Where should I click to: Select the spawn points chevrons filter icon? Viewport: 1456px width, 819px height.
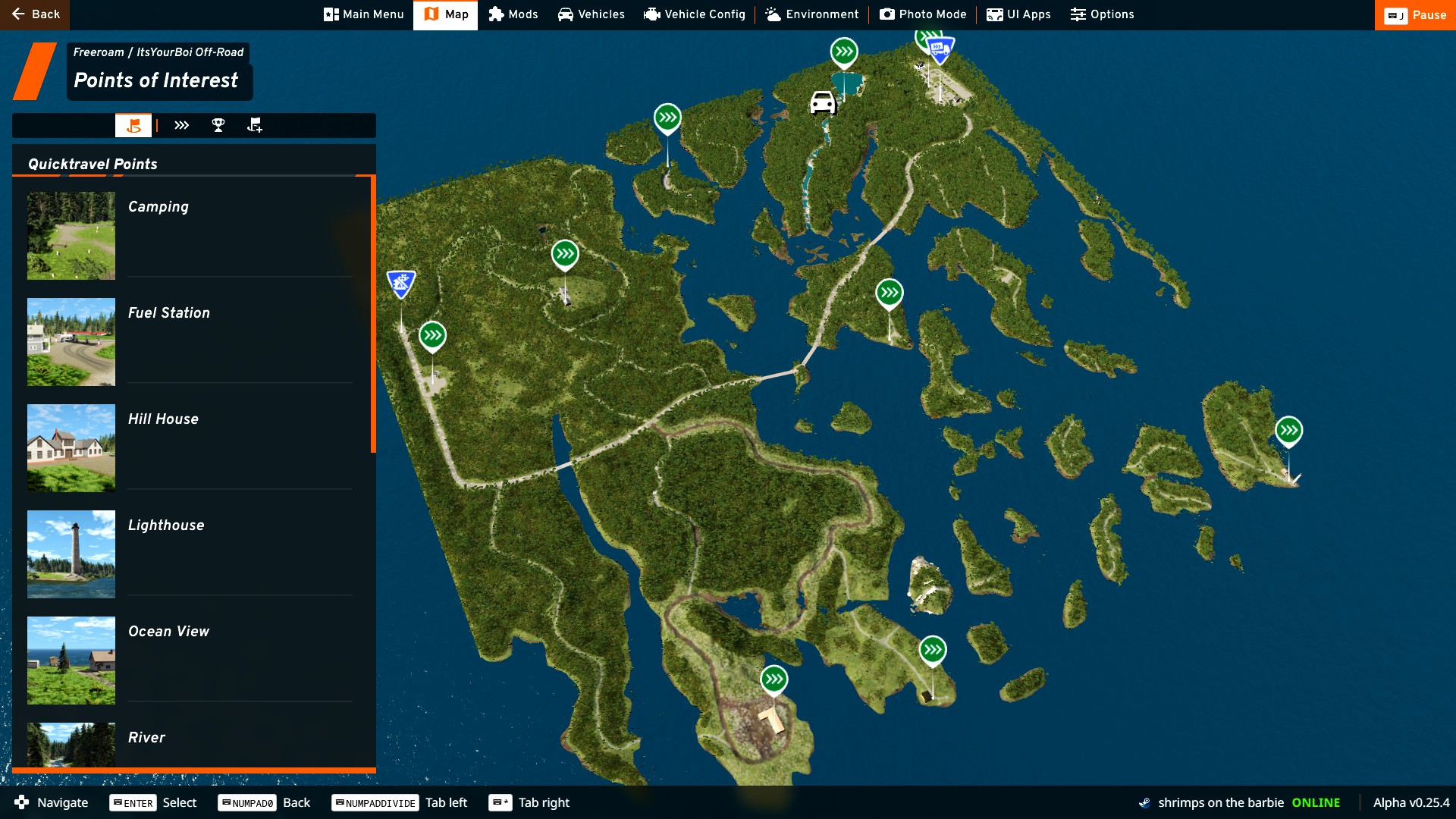[181, 125]
